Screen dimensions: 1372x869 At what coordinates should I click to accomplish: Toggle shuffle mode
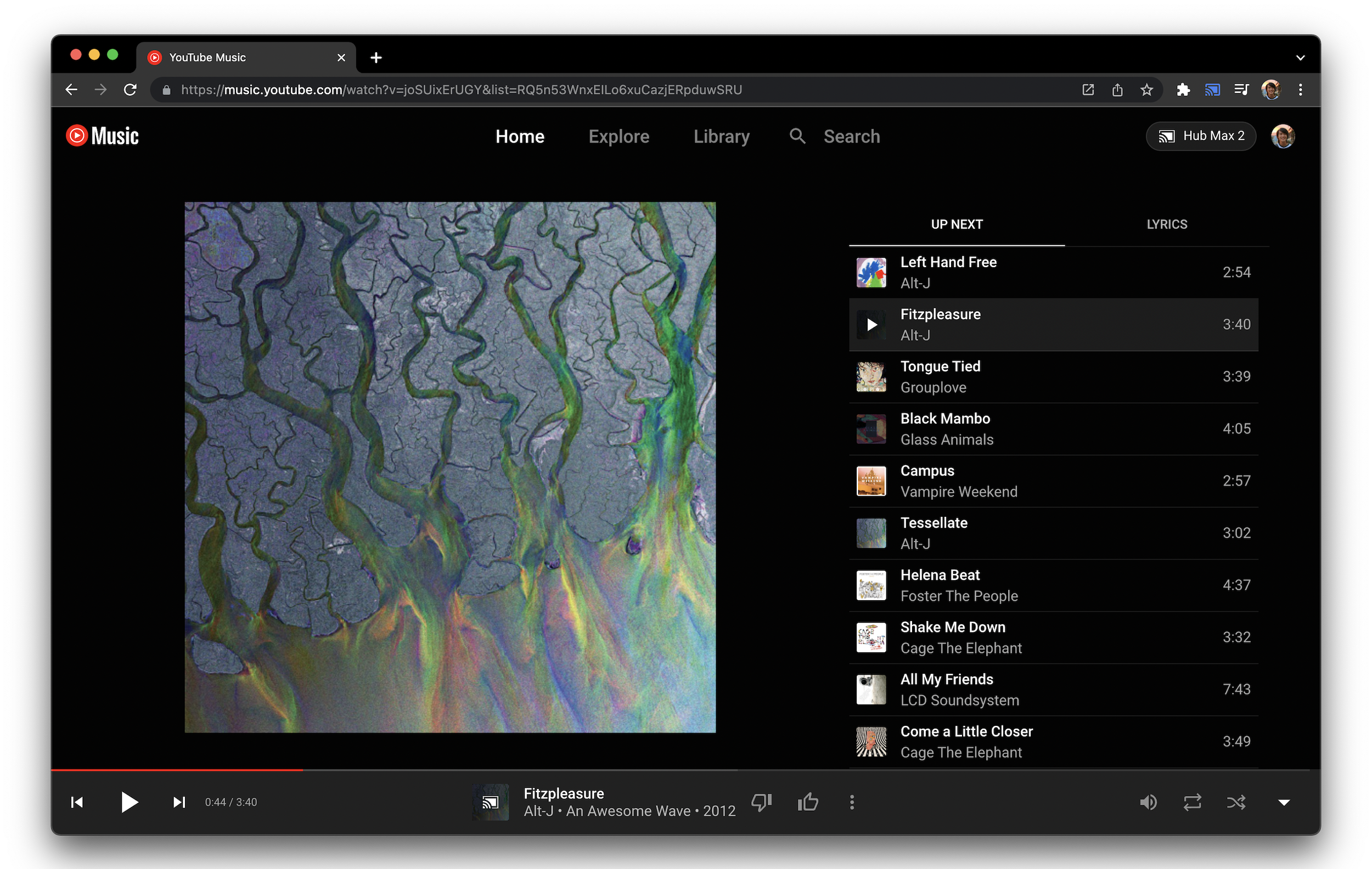(x=1236, y=802)
